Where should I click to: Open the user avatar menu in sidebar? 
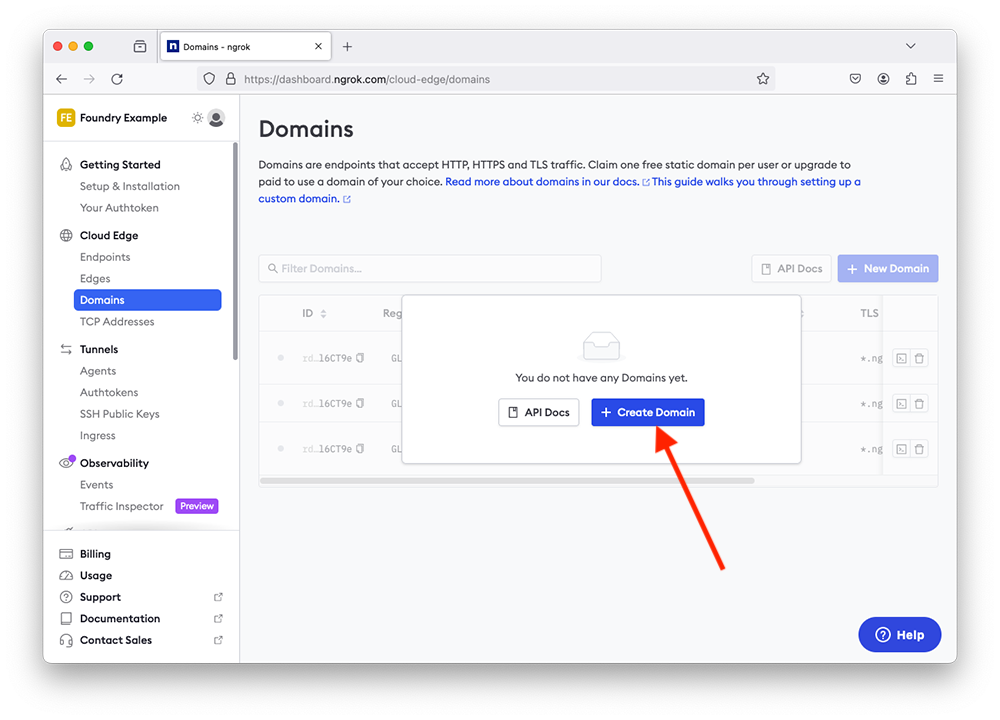point(216,118)
